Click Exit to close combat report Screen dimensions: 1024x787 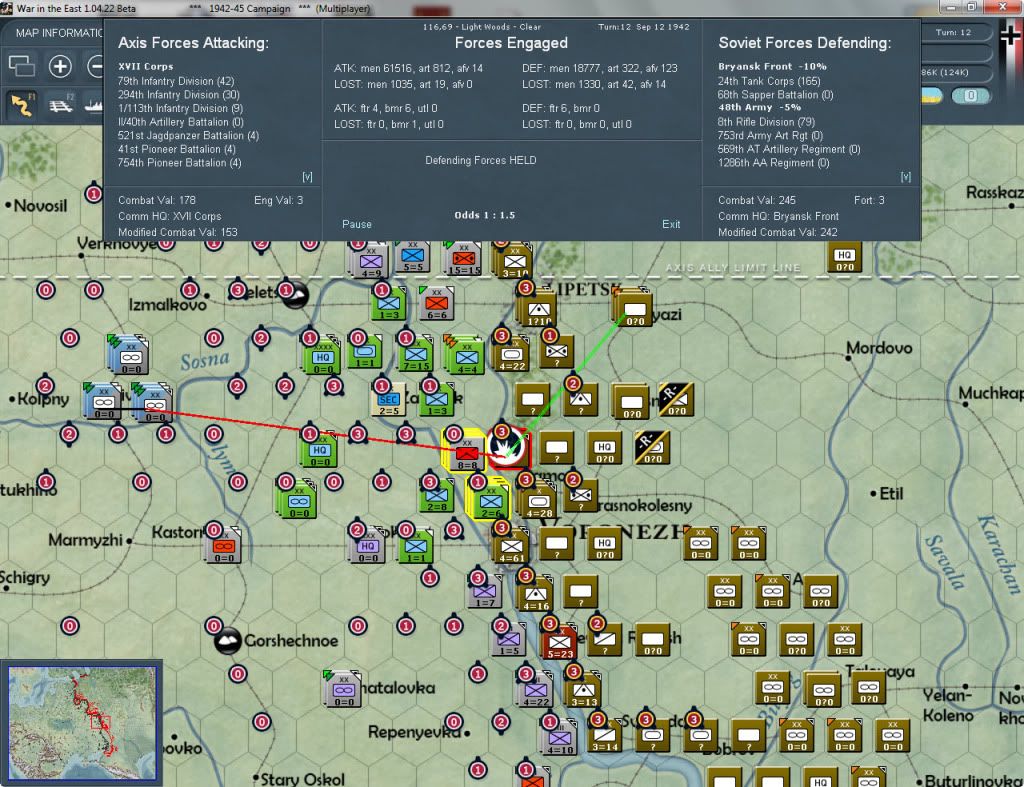tap(671, 224)
